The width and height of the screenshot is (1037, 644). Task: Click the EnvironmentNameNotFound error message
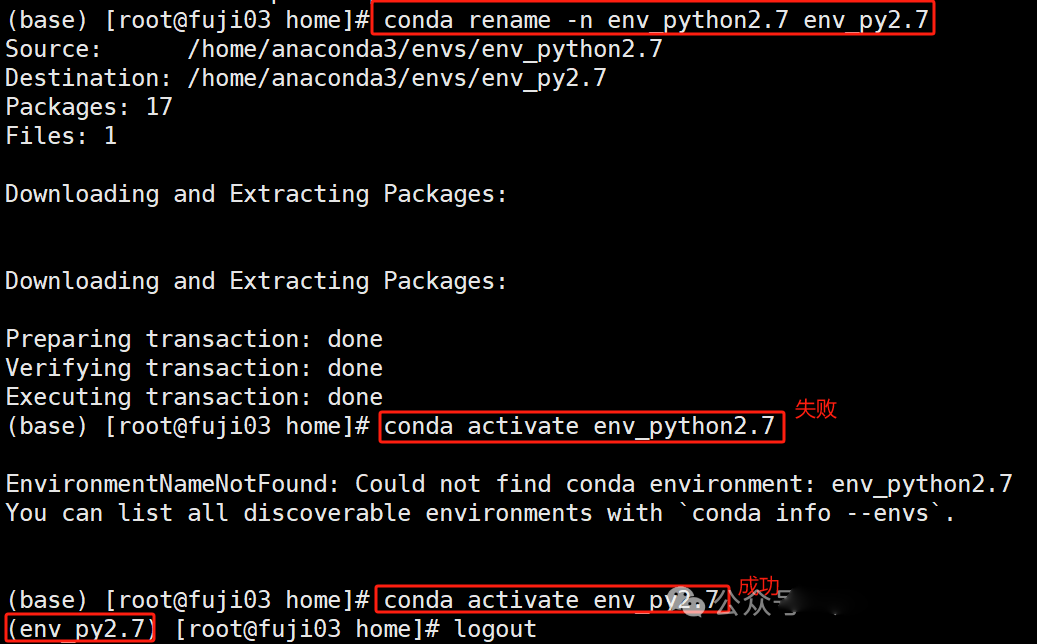click(509, 484)
